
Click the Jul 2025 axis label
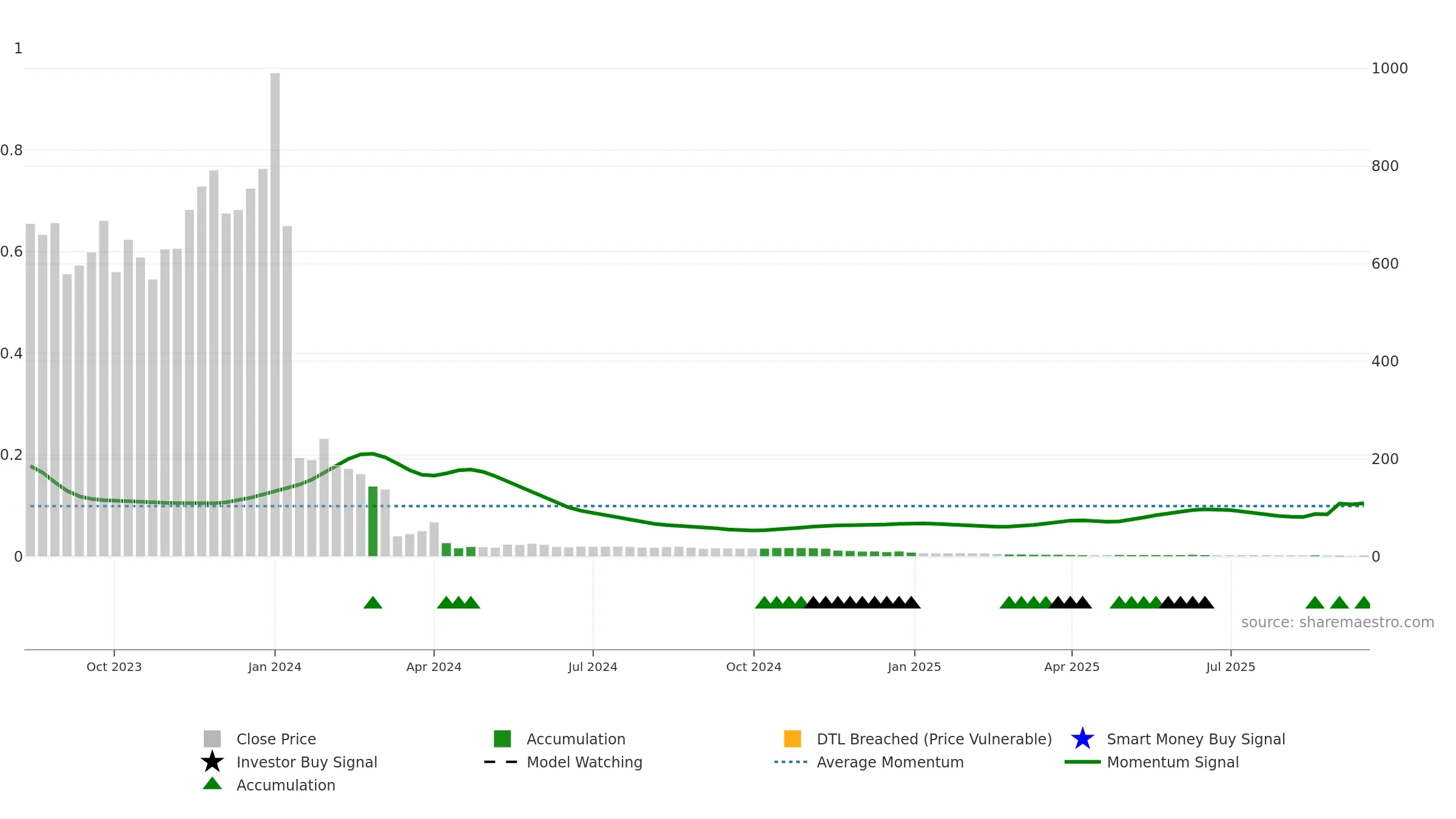[1231, 667]
